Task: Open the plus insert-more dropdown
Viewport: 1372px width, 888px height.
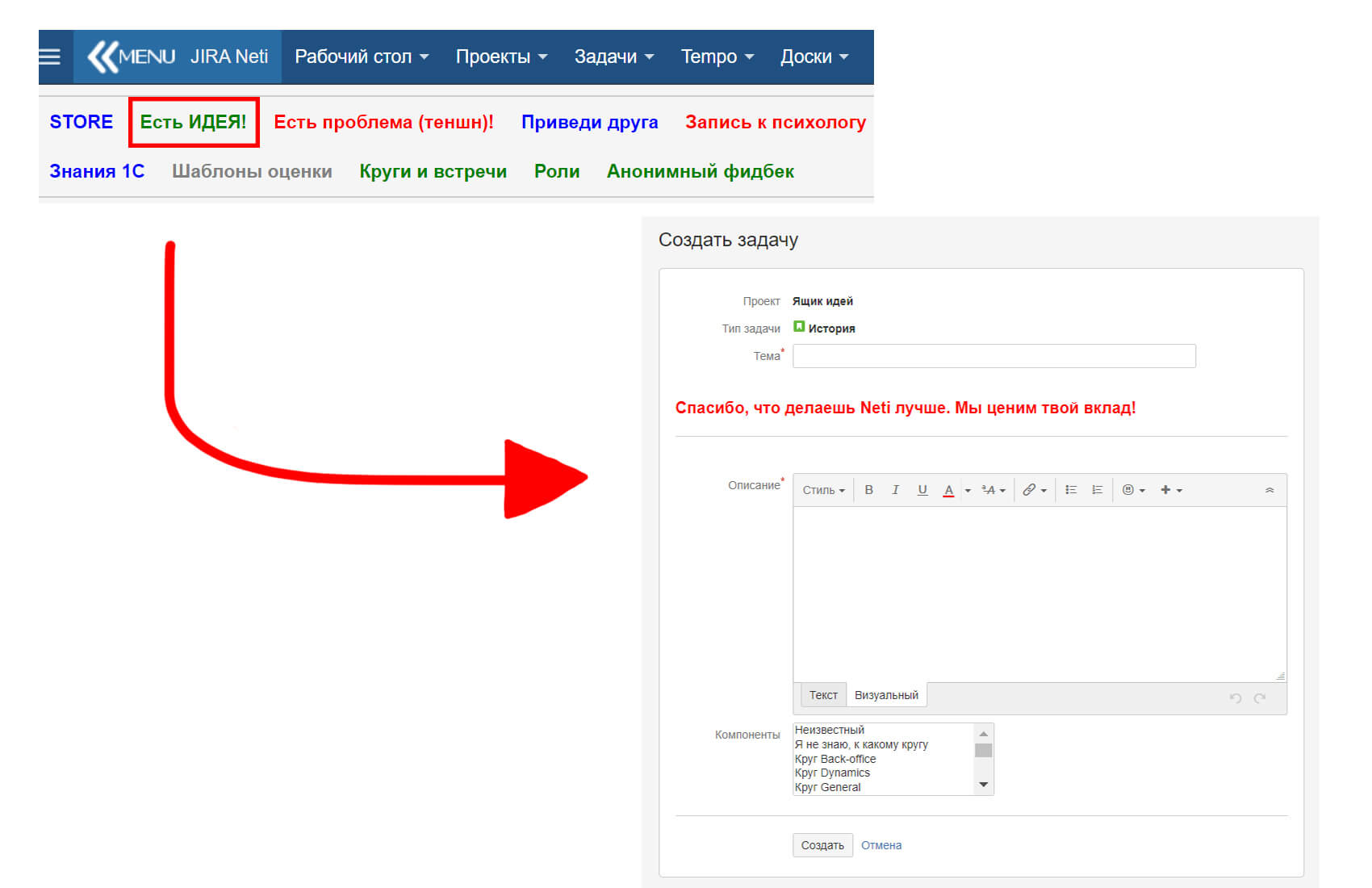Action: click(1171, 490)
